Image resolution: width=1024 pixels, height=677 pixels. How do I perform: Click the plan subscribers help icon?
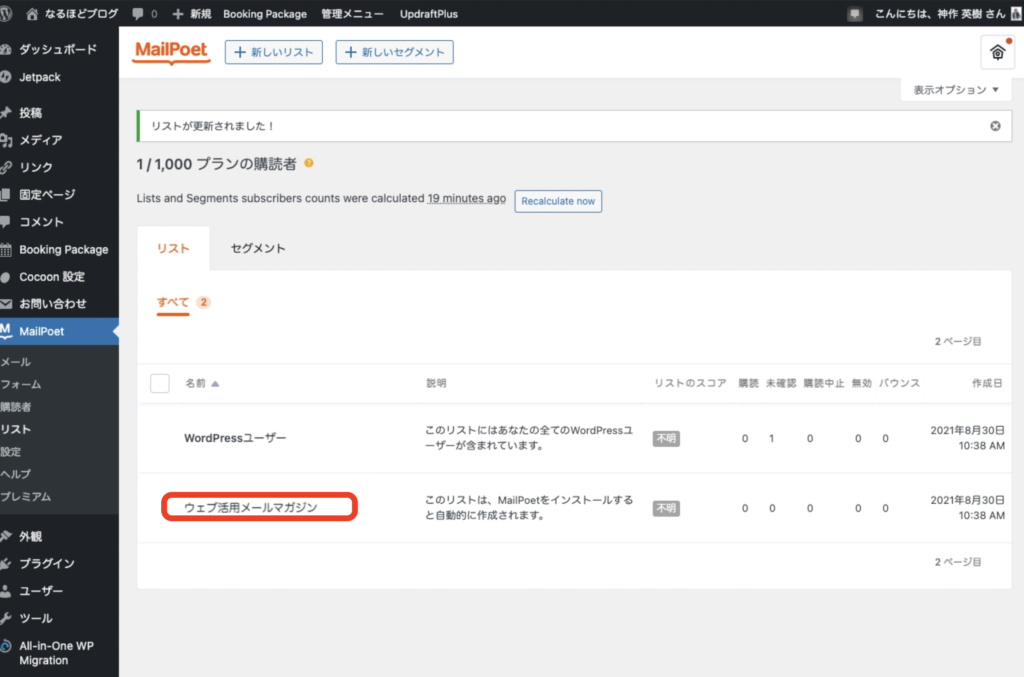click(x=309, y=163)
